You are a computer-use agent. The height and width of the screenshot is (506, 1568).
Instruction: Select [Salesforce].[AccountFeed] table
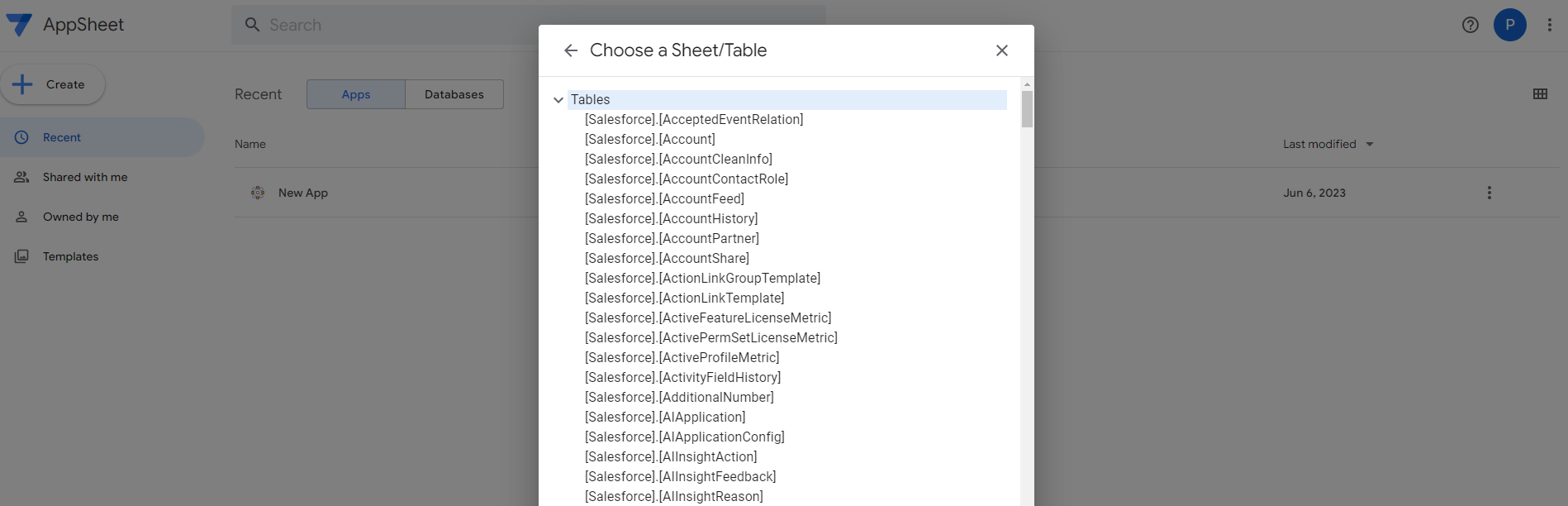click(x=665, y=199)
